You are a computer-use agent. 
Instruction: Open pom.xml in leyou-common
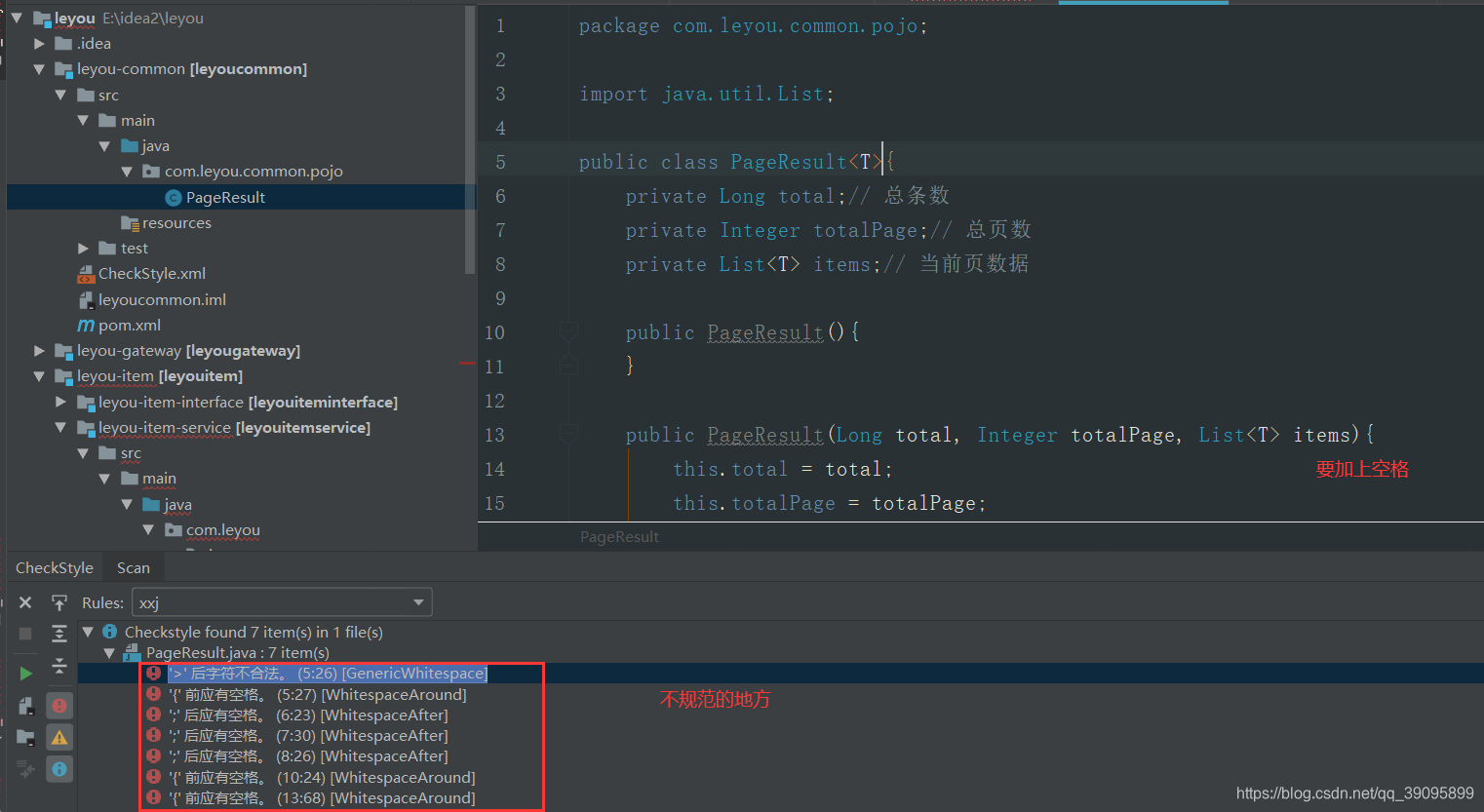[130, 325]
